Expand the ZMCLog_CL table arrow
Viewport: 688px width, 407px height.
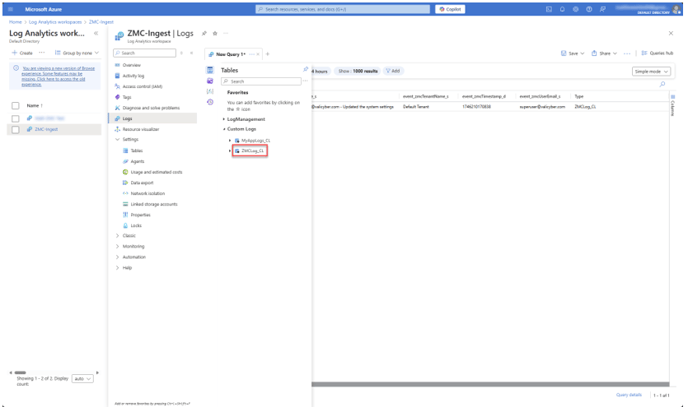pyautogui.click(x=229, y=151)
